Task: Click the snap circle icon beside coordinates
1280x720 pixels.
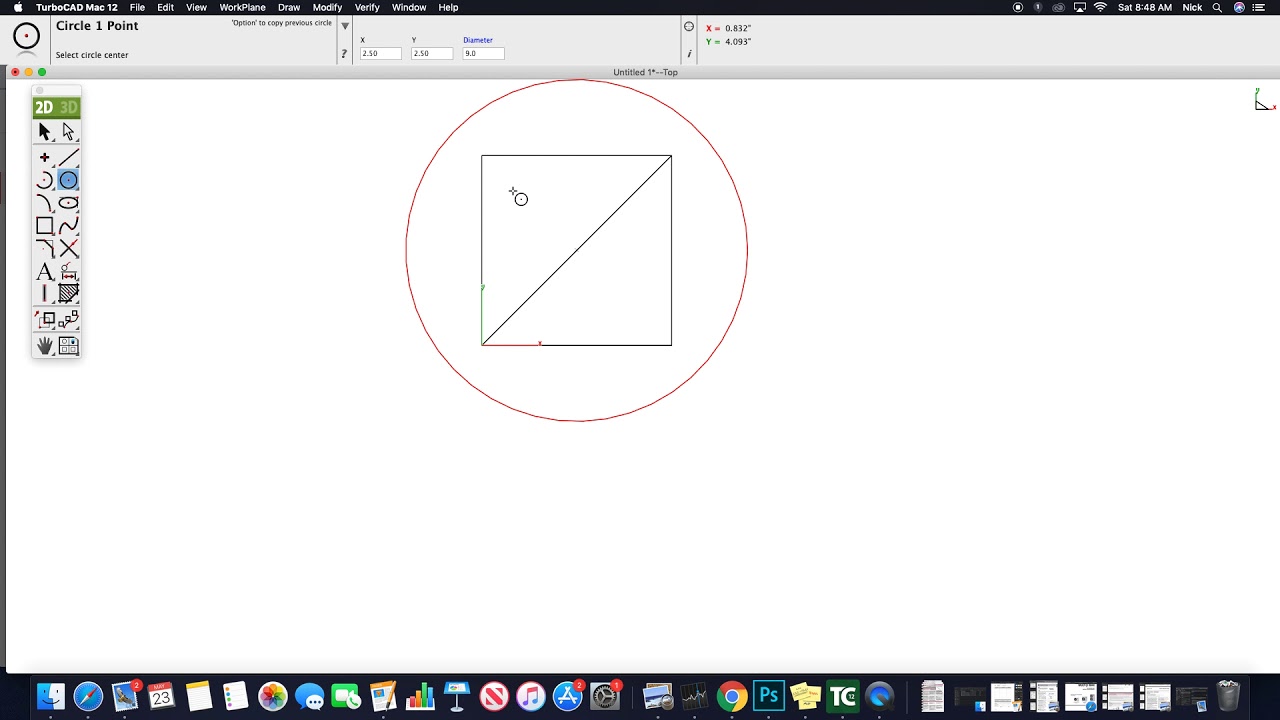Action: [x=689, y=27]
